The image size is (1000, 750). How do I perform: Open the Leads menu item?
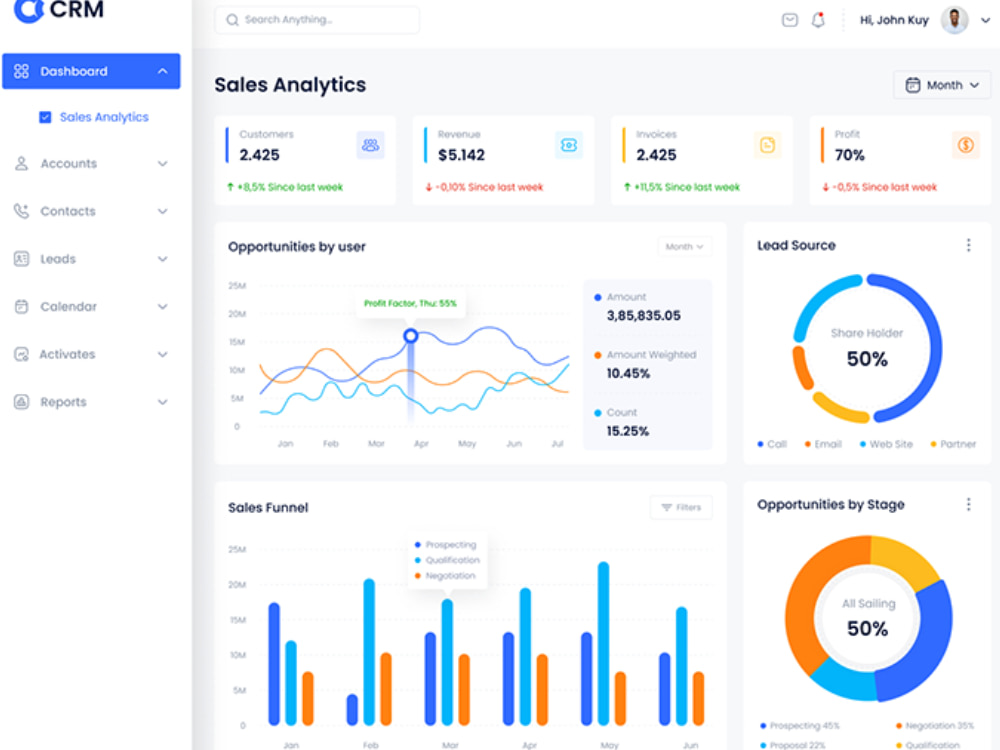point(91,259)
